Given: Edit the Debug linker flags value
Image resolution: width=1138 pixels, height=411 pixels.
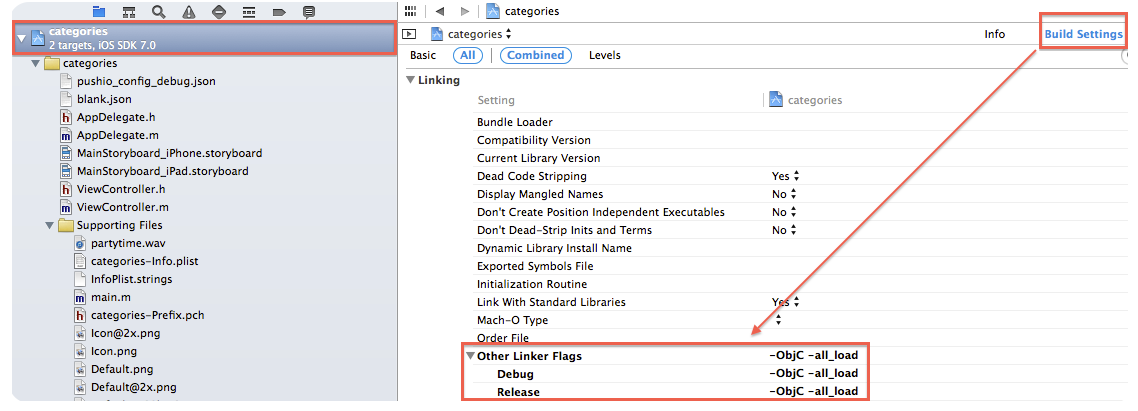Looking at the screenshot, I should tap(814, 374).
